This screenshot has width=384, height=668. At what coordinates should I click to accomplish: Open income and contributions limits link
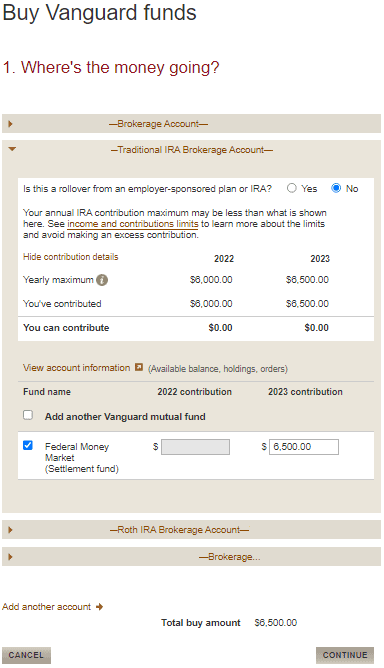[x=133, y=224]
